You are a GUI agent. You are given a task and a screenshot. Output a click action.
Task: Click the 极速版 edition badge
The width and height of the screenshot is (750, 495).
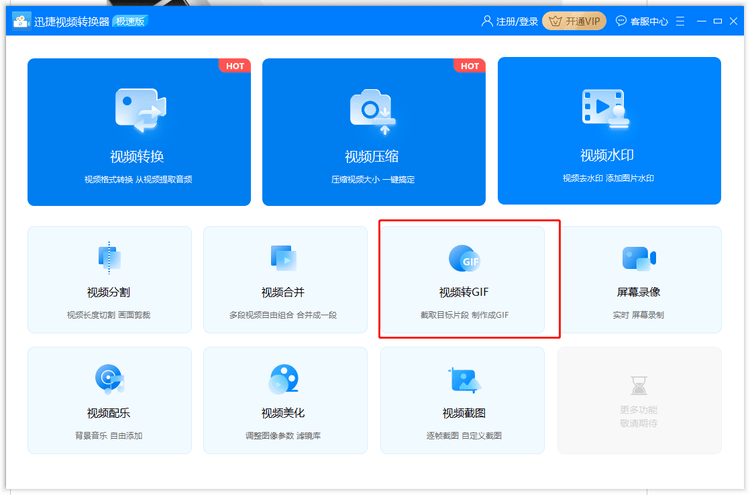pos(130,21)
